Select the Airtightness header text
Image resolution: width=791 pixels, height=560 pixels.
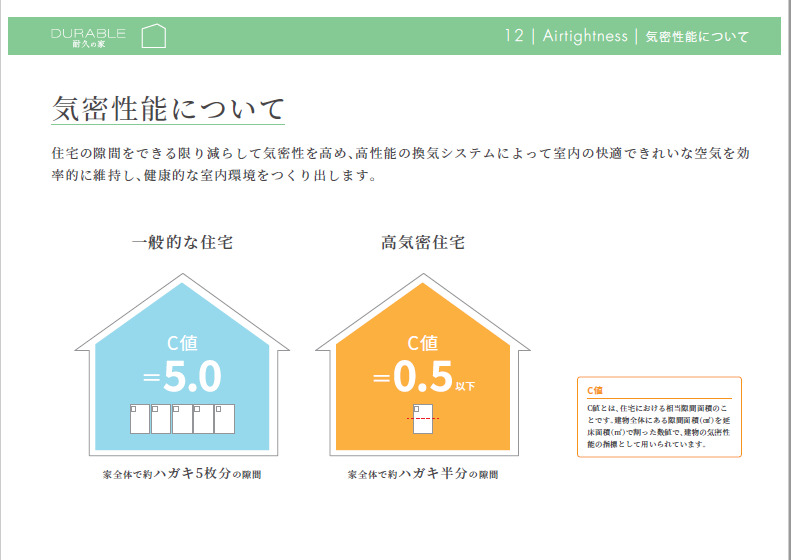[585, 37]
